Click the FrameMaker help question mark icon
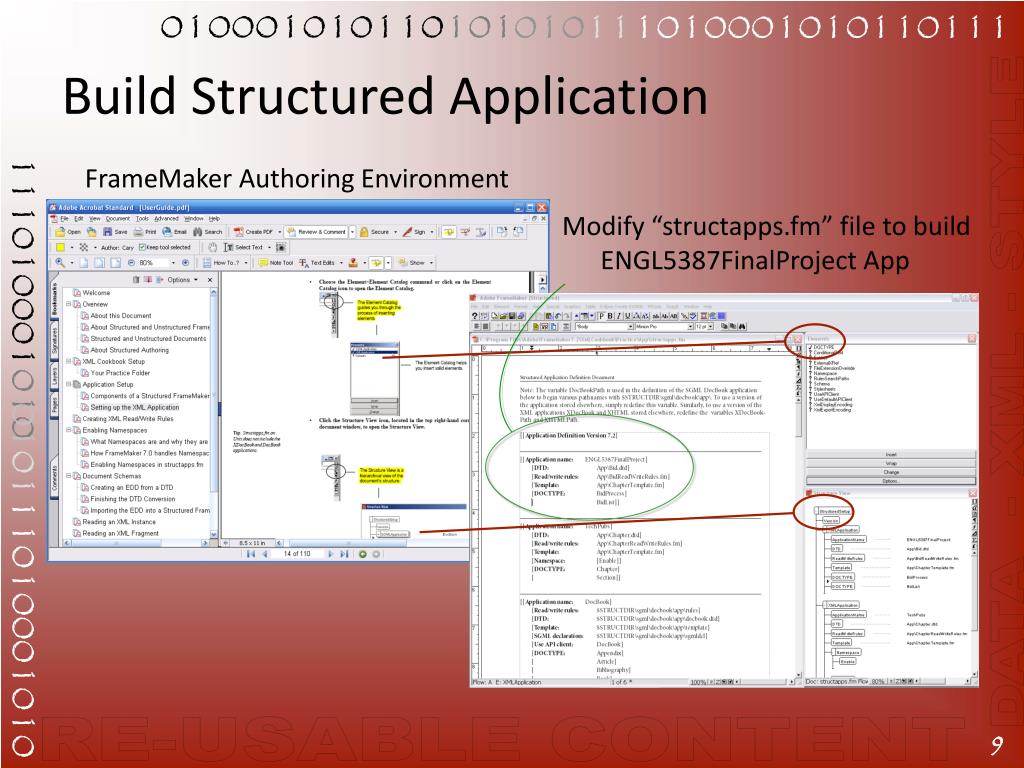This screenshot has width=1024, height=768. coord(475,316)
